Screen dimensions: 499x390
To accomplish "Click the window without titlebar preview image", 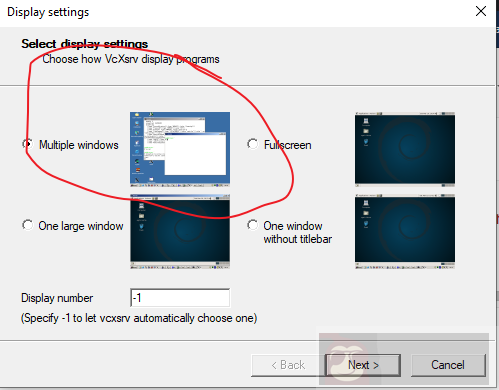I will (405, 232).
